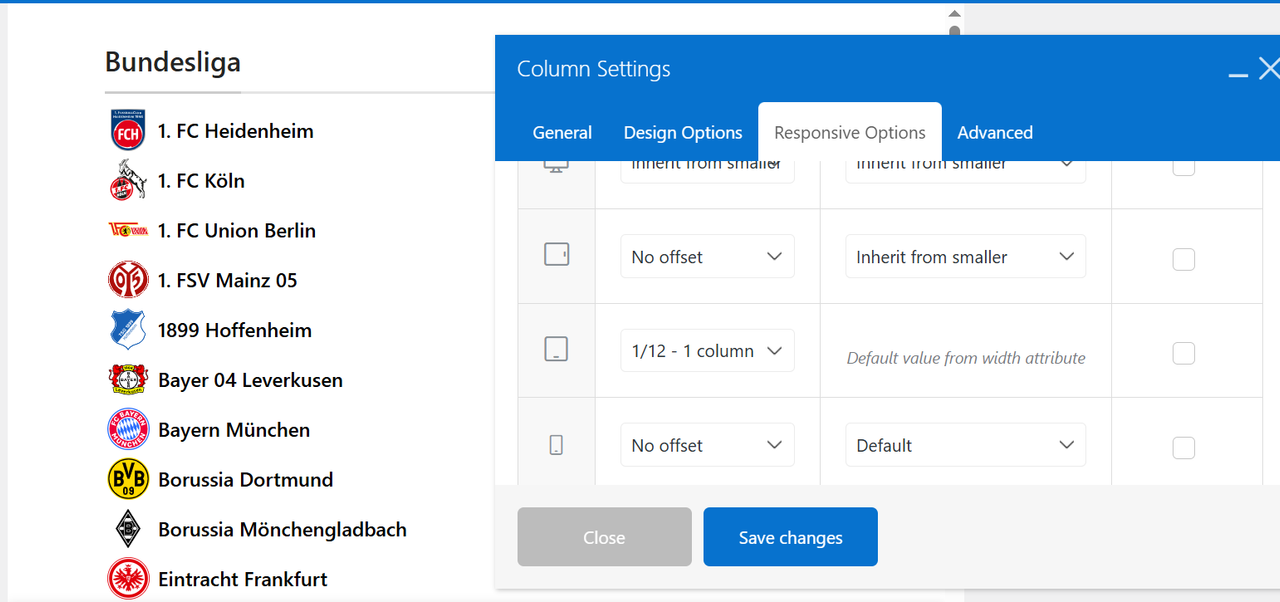
Task: Switch to the Advanced tab
Action: click(995, 132)
